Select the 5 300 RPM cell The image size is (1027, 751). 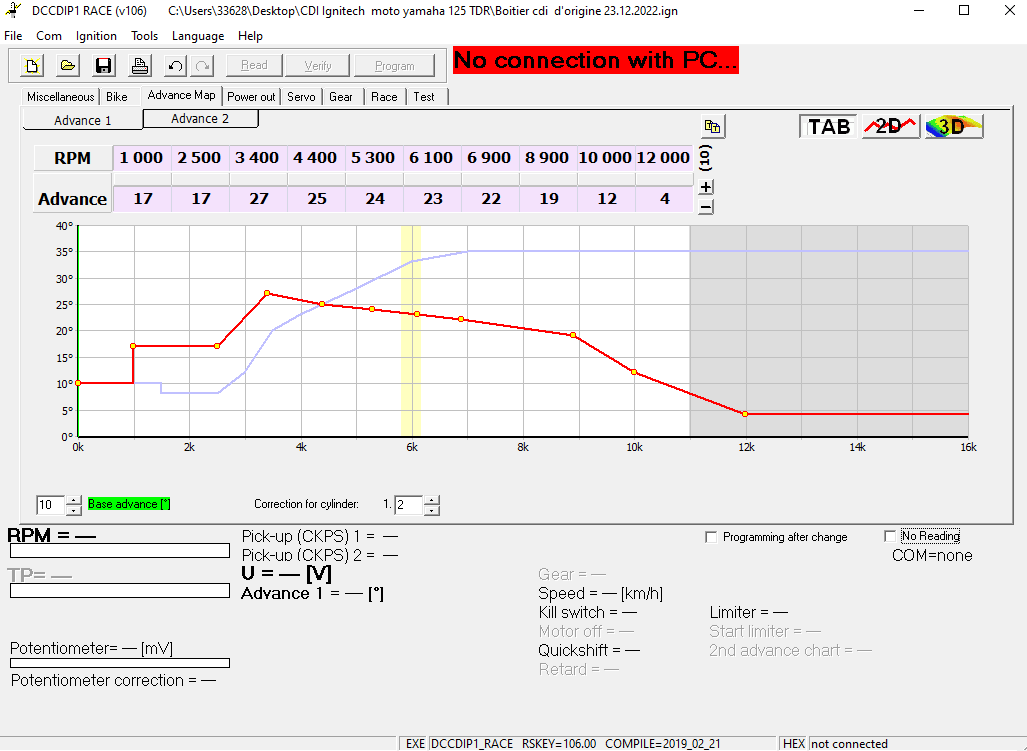(x=373, y=158)
